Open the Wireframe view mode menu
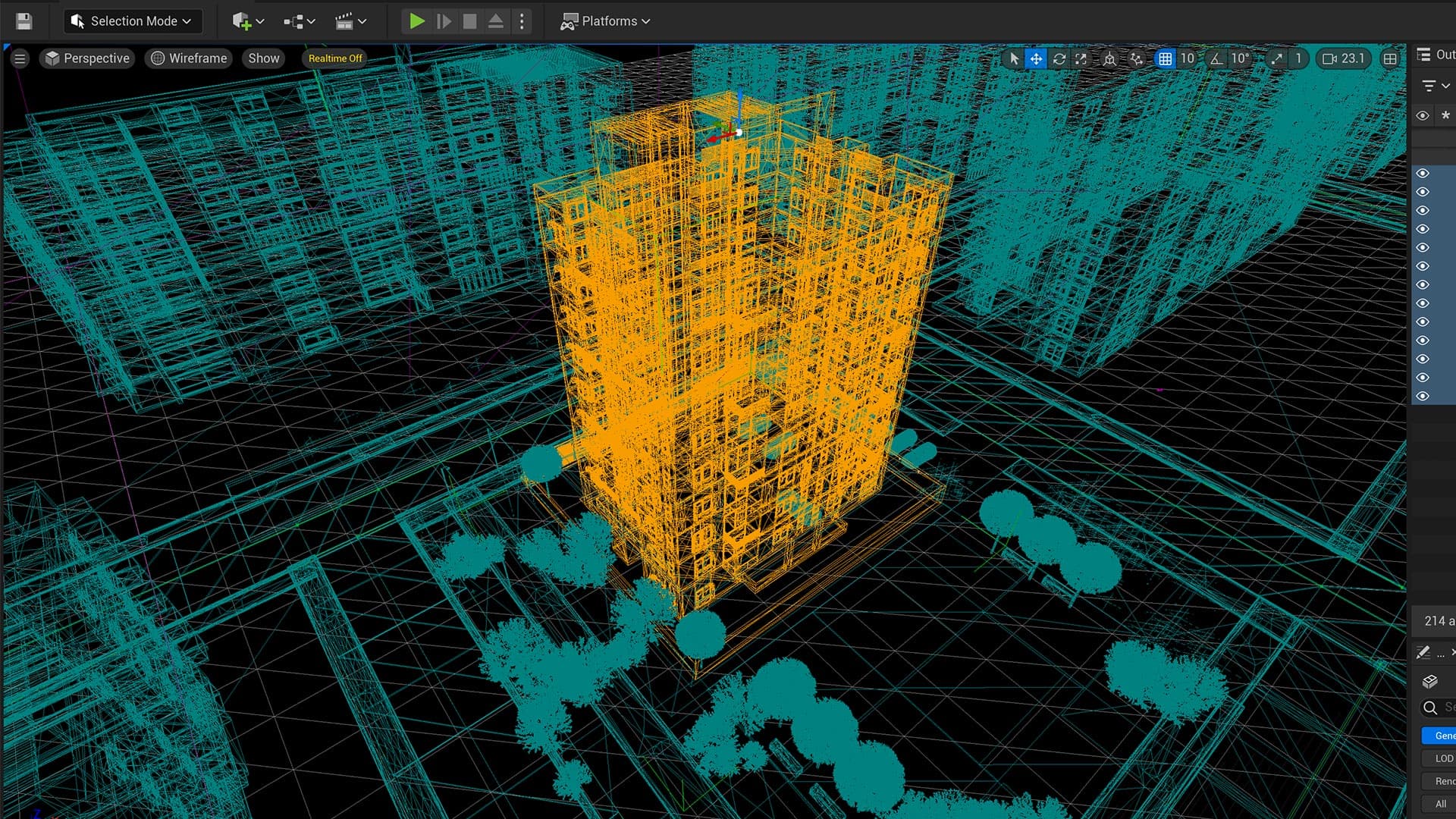Viewport: 1456px width, 819px height. pos(189,58)
